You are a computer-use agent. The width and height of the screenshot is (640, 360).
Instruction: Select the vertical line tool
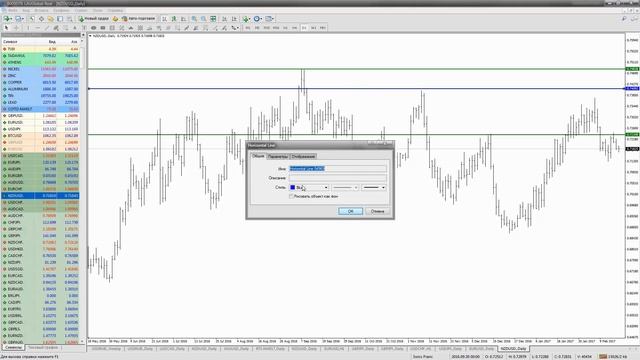(x=28, y=28)
